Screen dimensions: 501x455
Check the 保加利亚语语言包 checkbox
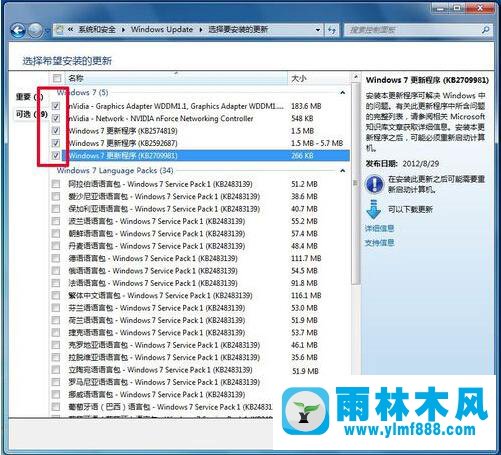coord(56,209)
